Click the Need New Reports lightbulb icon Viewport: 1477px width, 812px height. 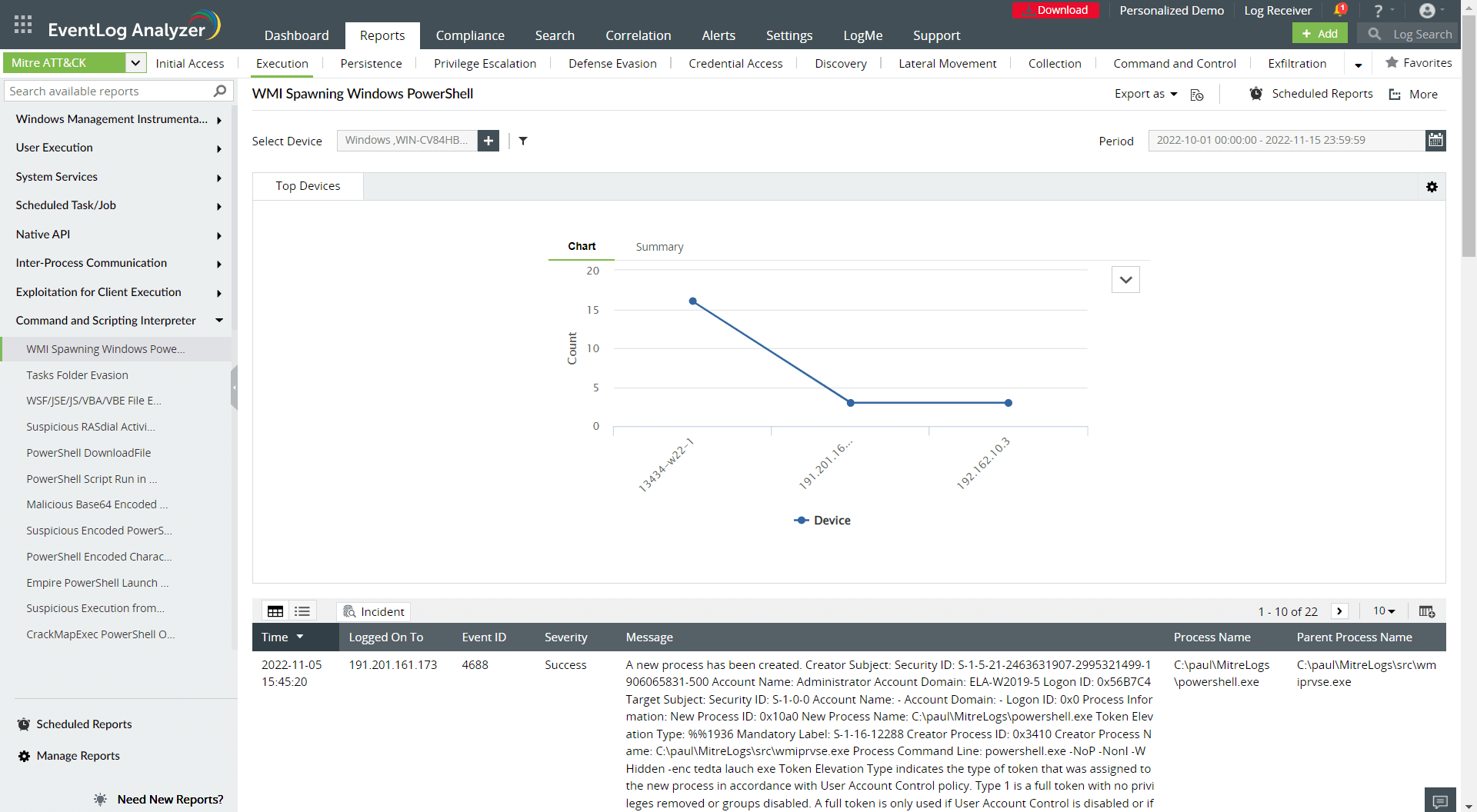[x=101, y=800]
